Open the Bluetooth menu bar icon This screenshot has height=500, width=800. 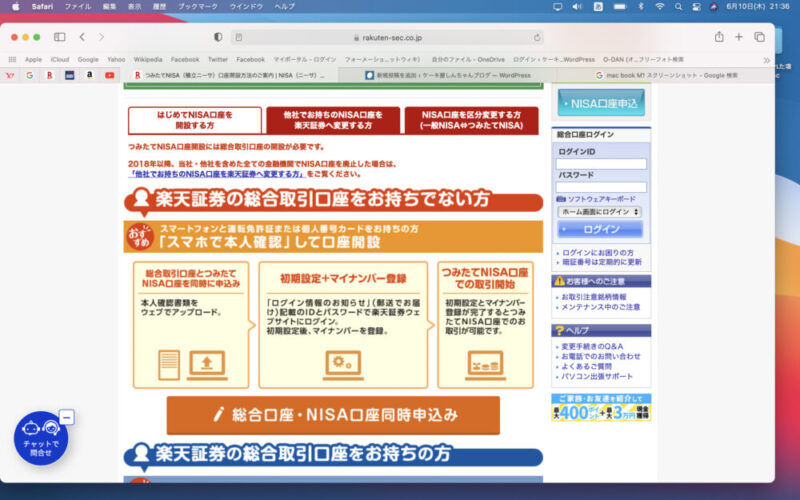point(641,7)
